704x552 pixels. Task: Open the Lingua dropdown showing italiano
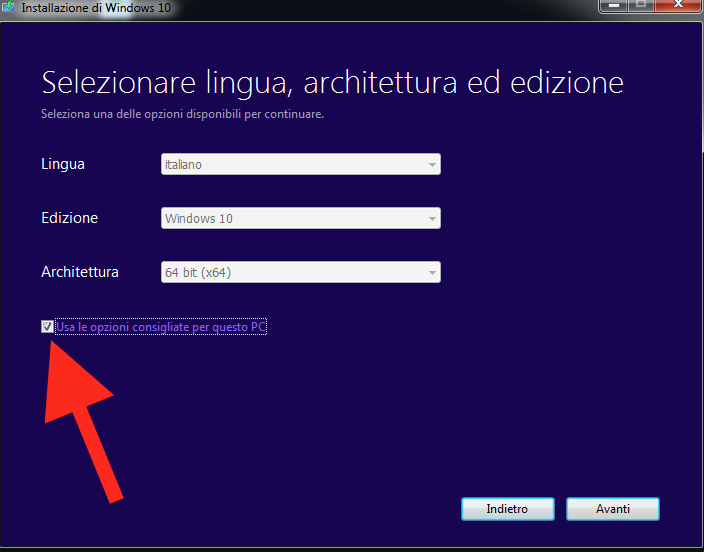click(x=301, y=164)
